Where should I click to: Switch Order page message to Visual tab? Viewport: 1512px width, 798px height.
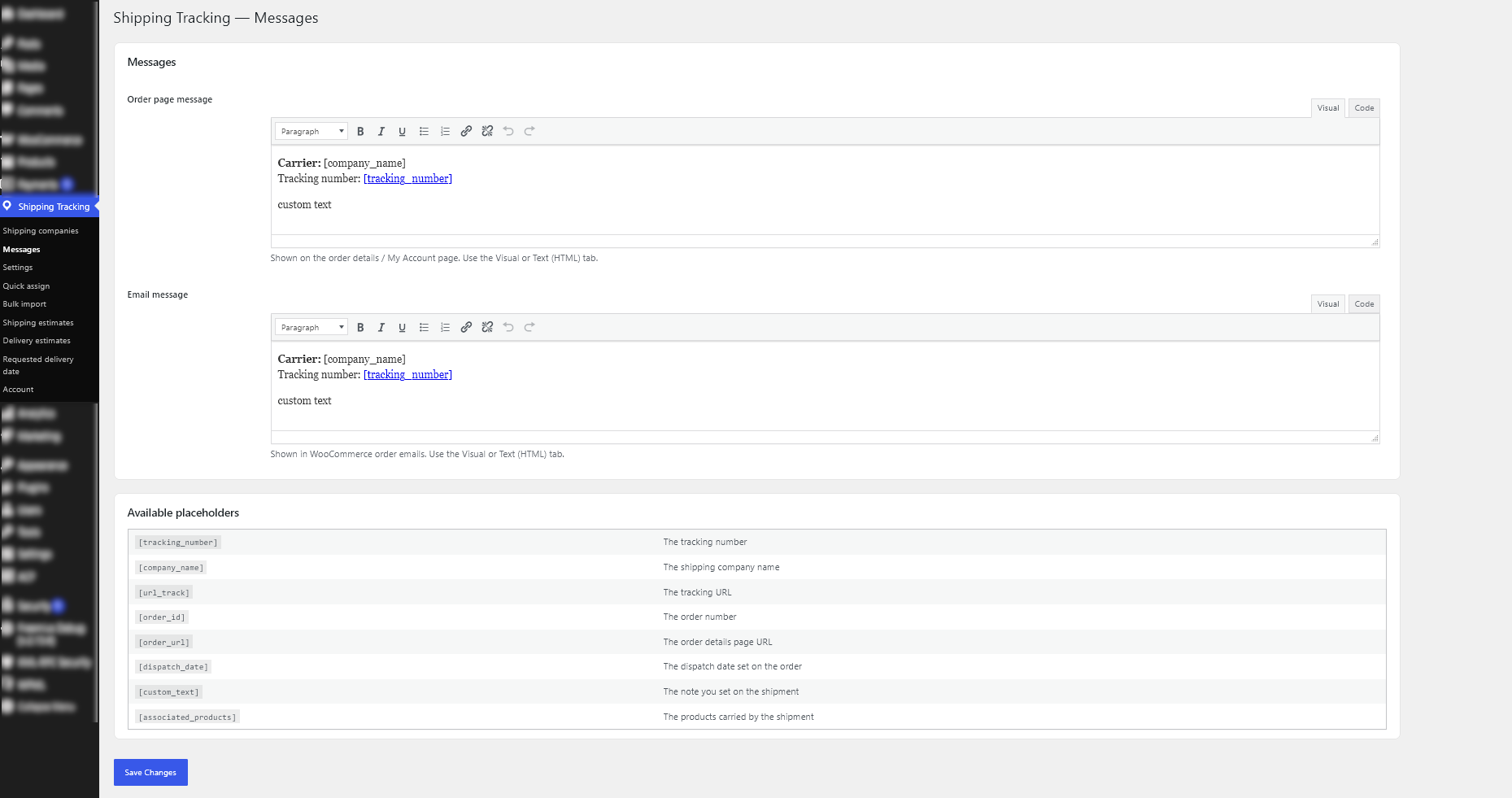[x=1328, y=108]
